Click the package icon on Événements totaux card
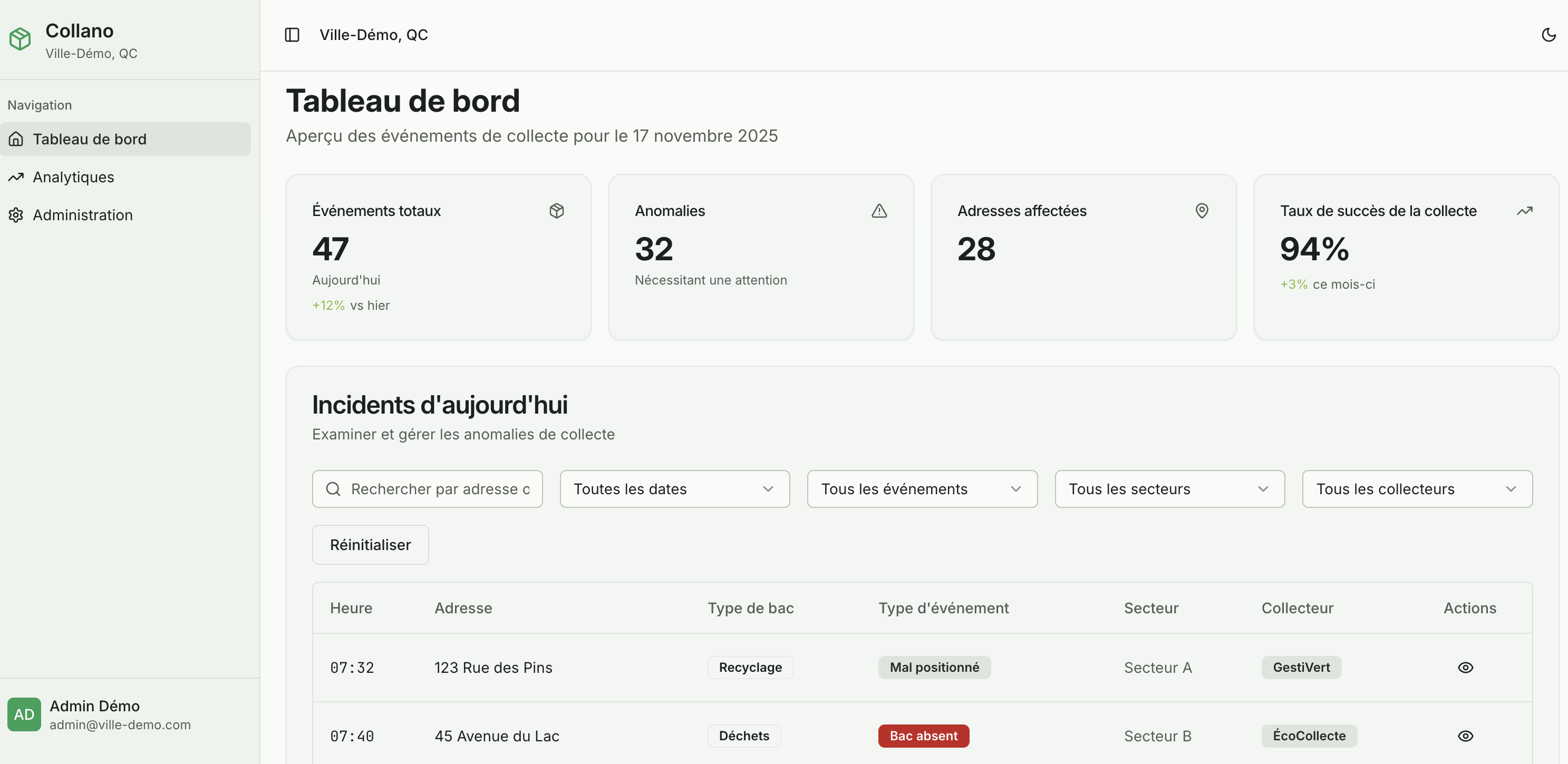 556,210
